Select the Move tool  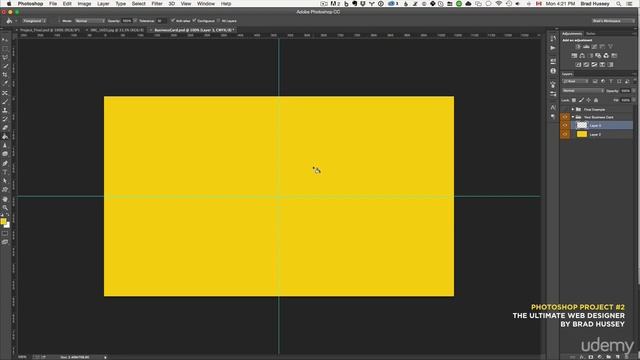(x=5, y=40)
